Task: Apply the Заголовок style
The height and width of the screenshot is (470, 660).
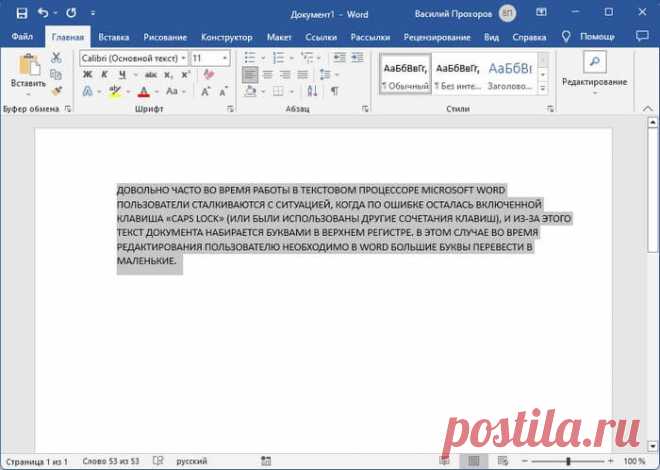Action: point(510,74)
